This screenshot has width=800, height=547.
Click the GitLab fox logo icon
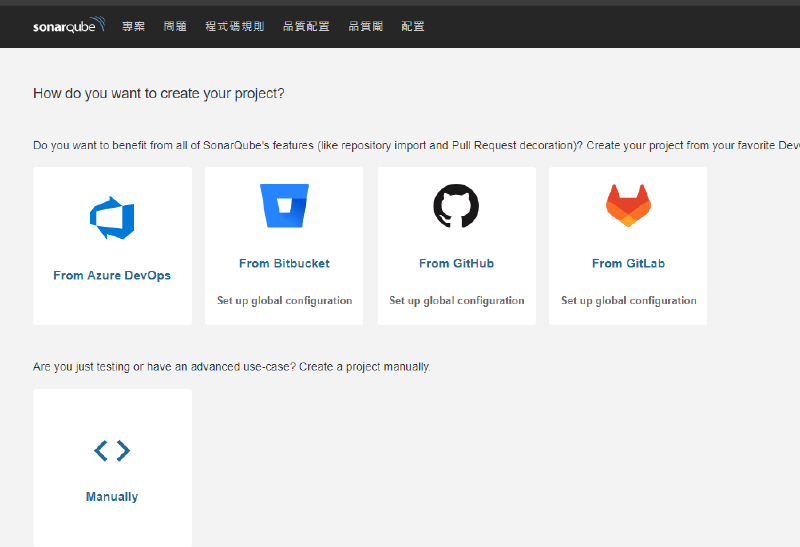pos(628,206)
